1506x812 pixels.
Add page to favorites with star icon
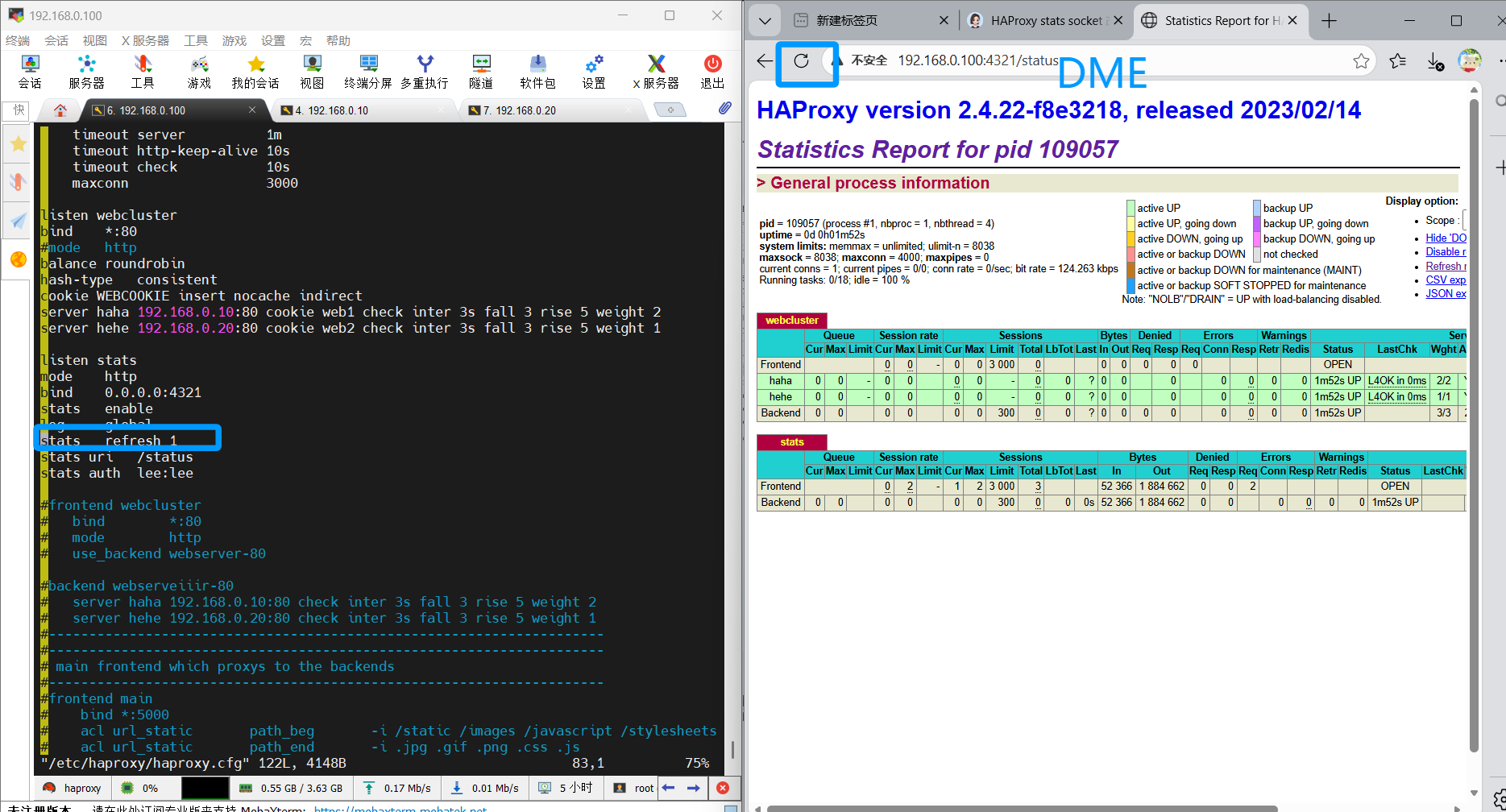1361,61
